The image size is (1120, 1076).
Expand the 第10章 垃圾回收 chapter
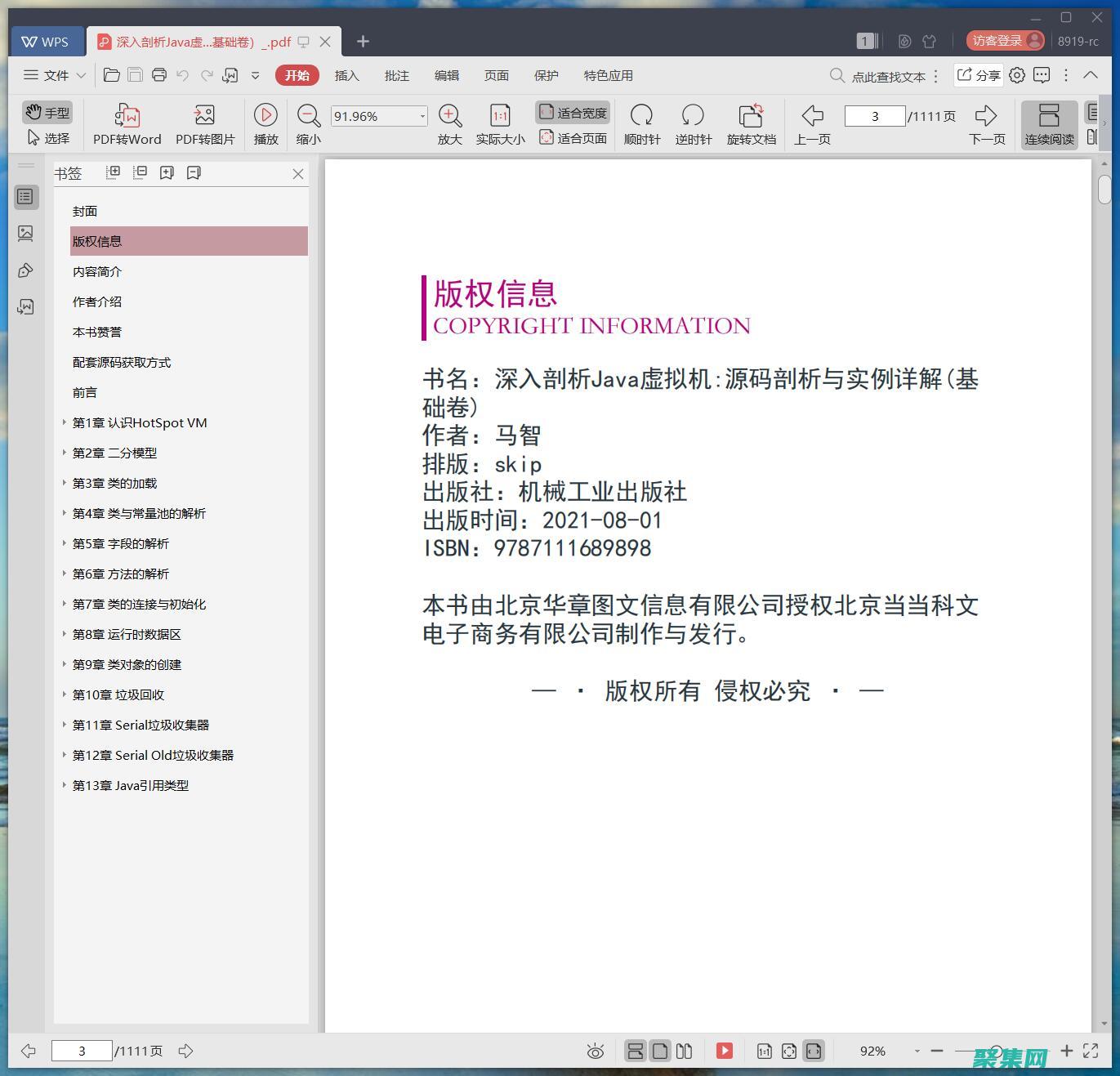[65, 694]
